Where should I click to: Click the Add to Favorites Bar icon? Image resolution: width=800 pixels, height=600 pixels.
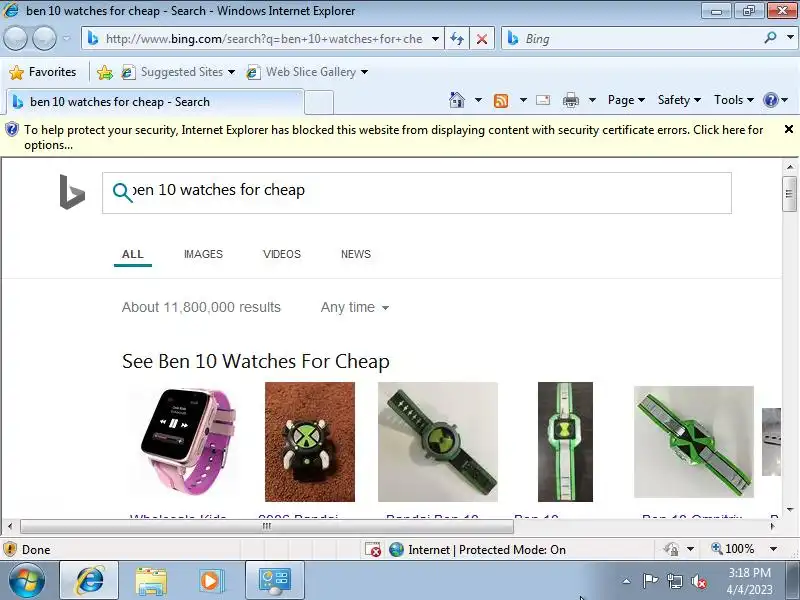pos(105,72)
